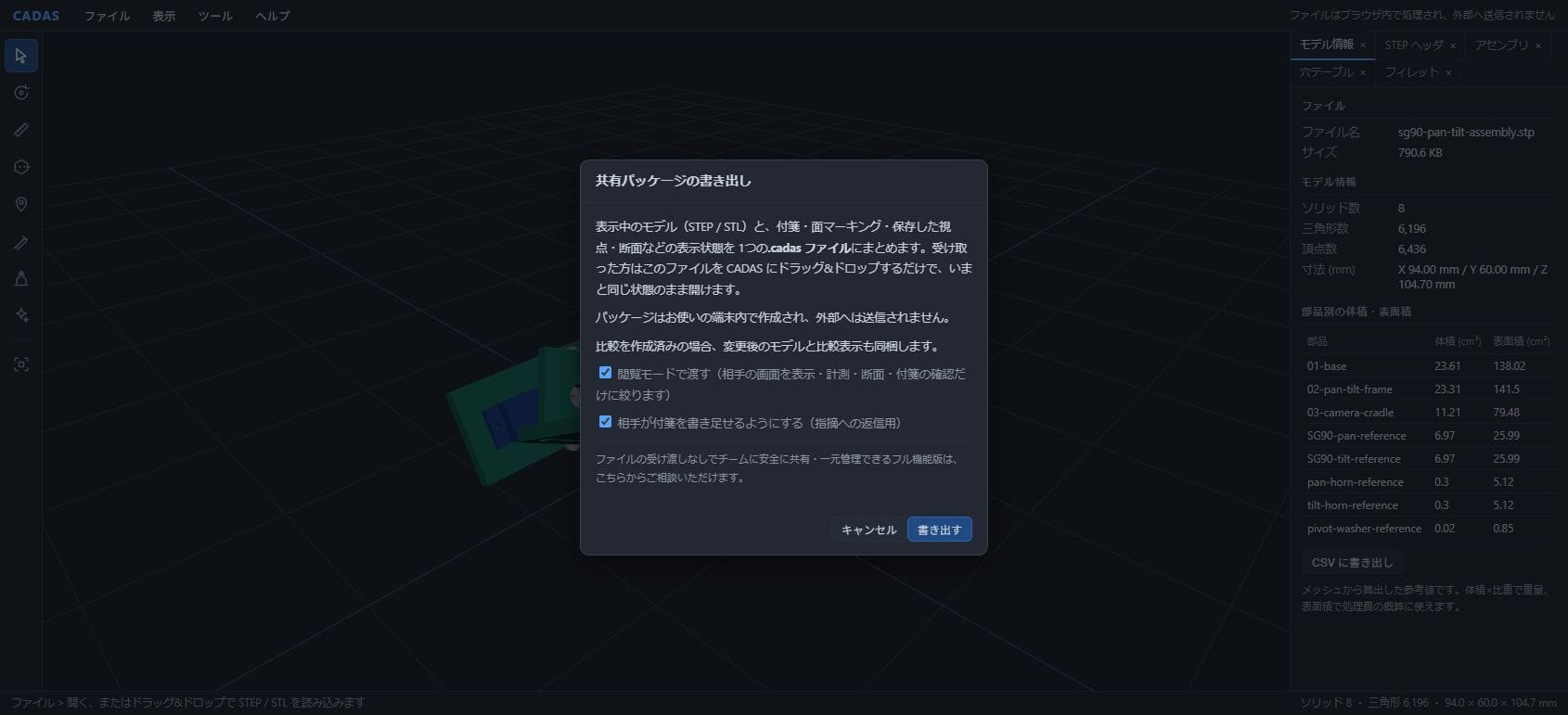This screenshot has width=1568, height=715.
Task: Click the triangle count 6,196 value
Action: tap(1412, 229)
